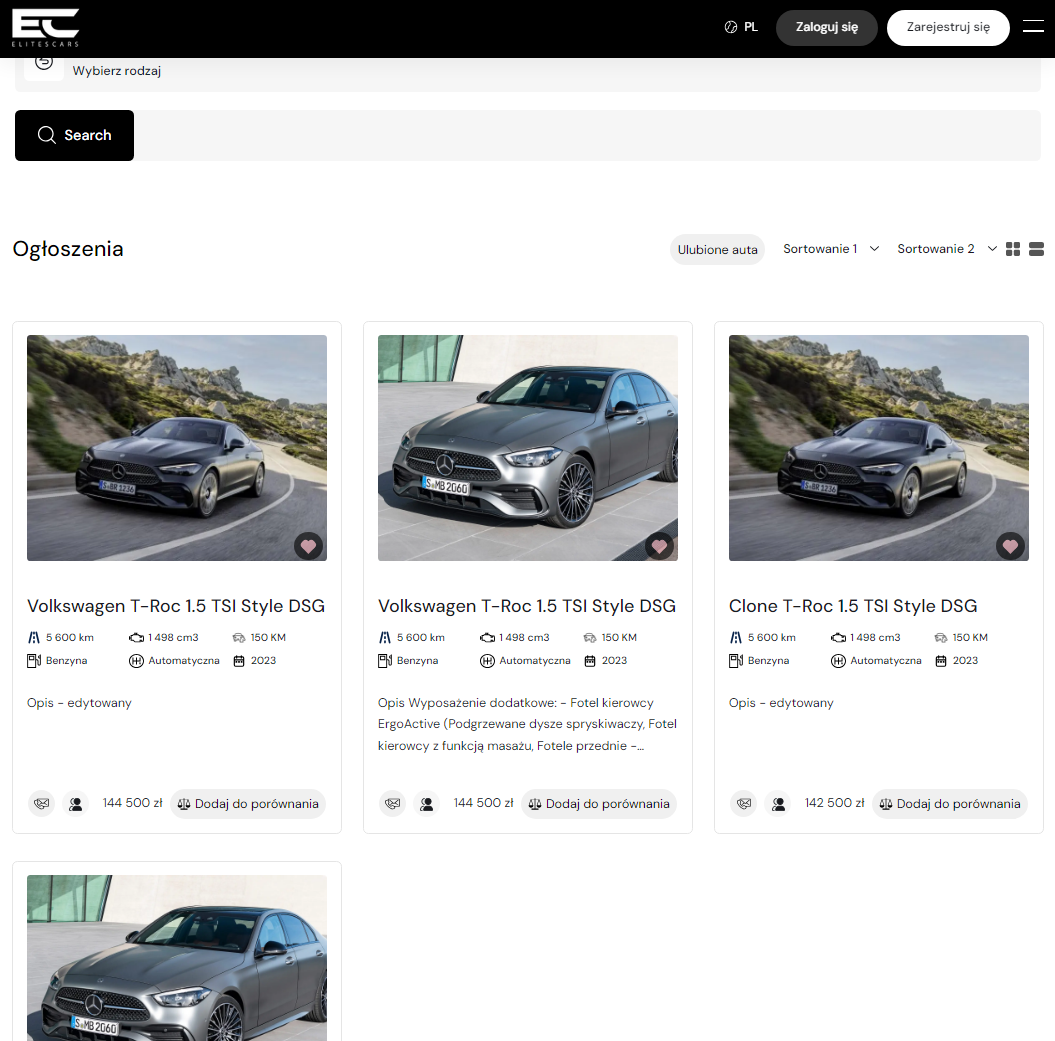Viewport: 1055px width, 1041px height.
Task: Add Wyposażenie dodatkowe Volkswagen to comparison
Action: click(599, 803)
